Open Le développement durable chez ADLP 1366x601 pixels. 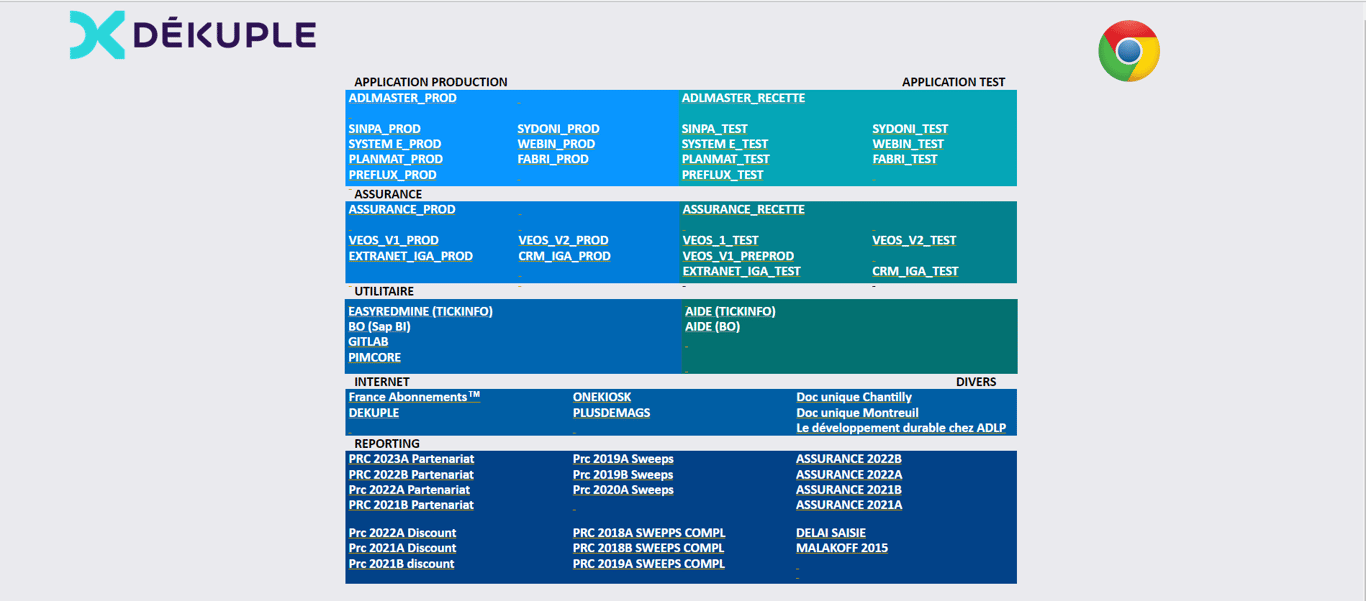click(901, 428)
